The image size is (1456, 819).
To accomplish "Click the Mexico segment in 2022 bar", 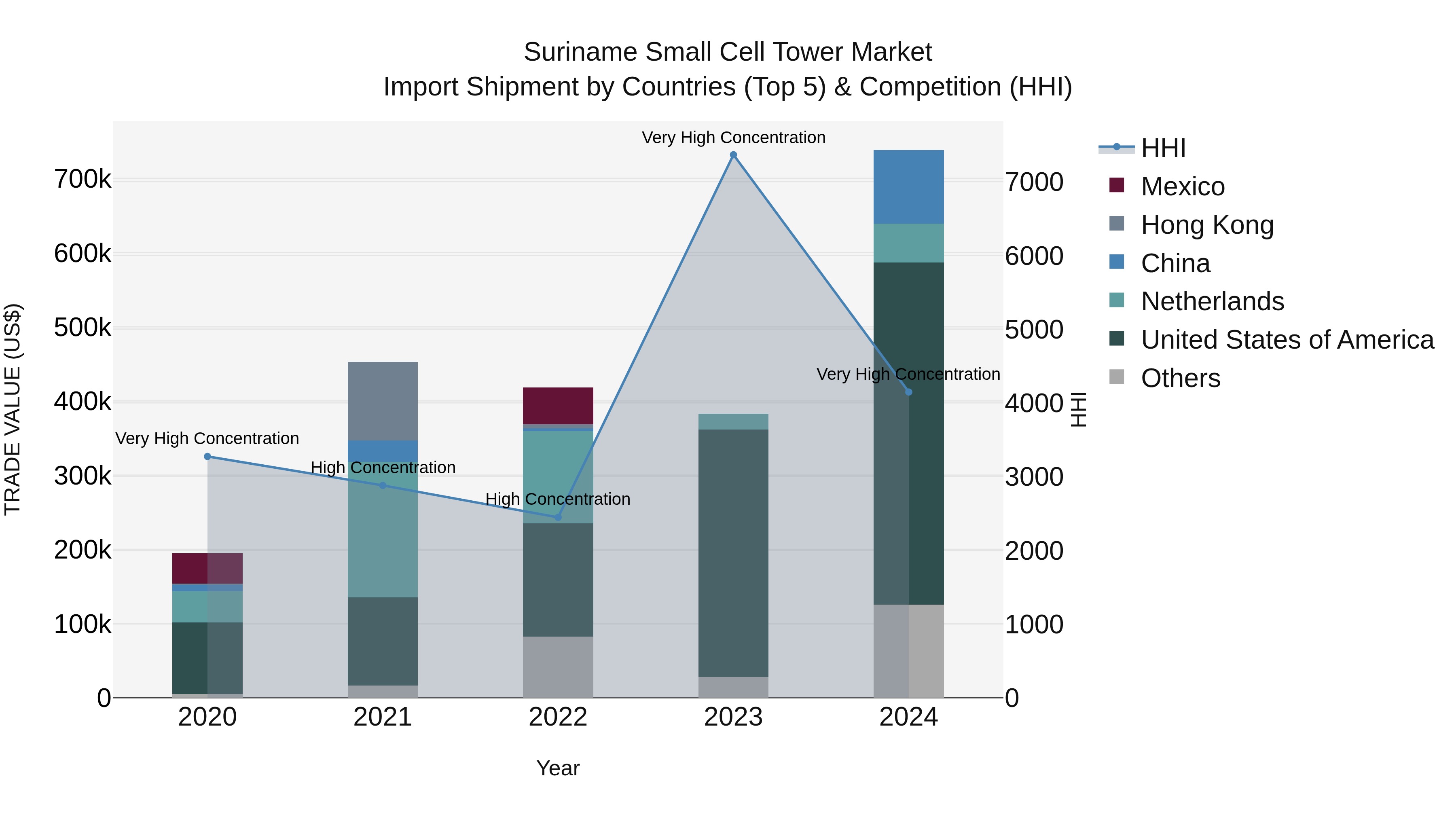I will [558, 406].
